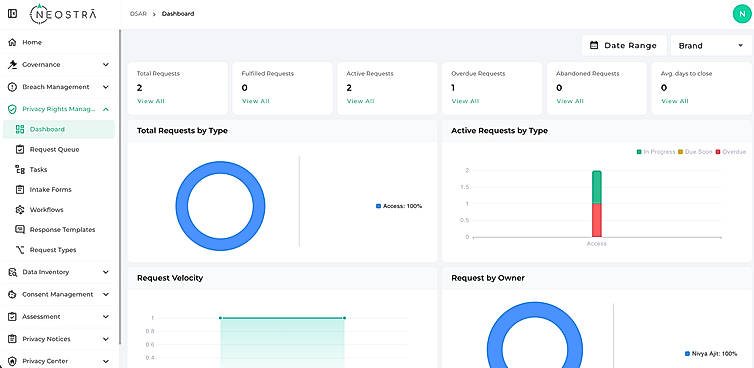Click the Total Requests by Type donut

click(220, 206)
